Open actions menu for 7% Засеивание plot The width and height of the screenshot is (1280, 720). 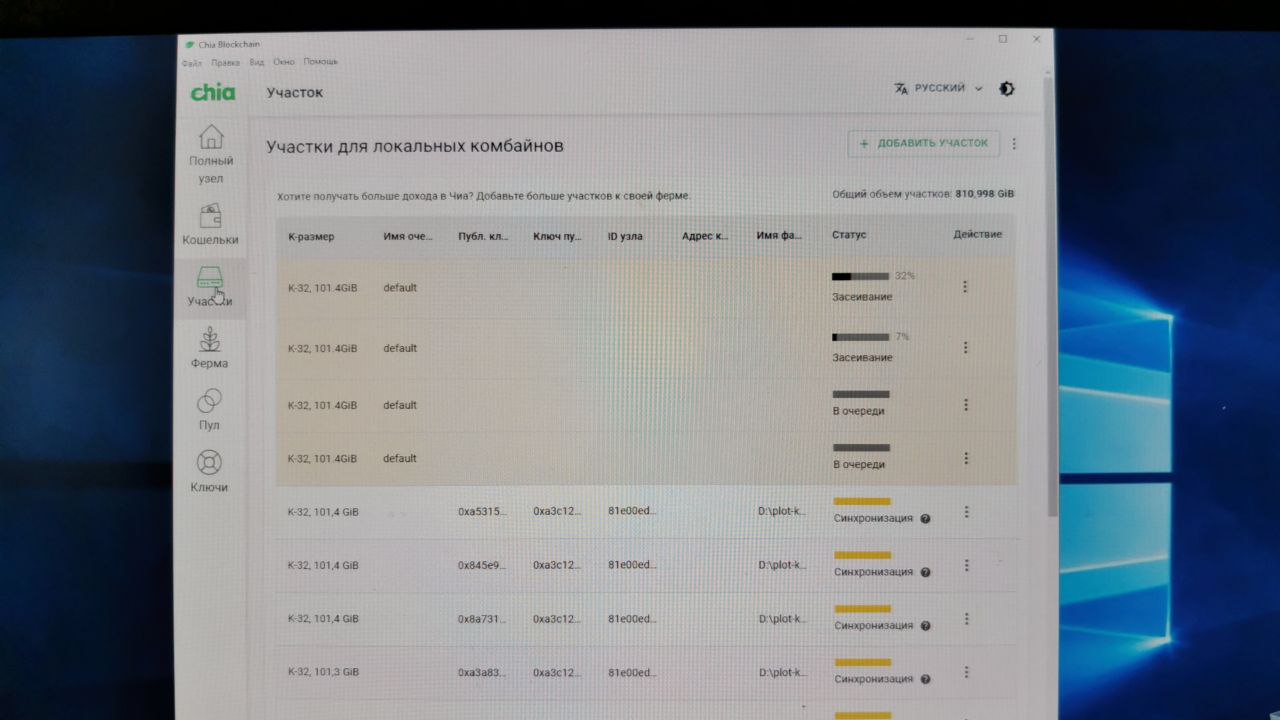point(965,348)
